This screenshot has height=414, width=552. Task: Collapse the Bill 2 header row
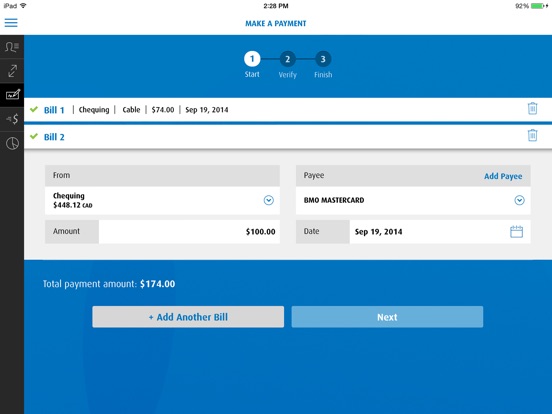[288, 137]
